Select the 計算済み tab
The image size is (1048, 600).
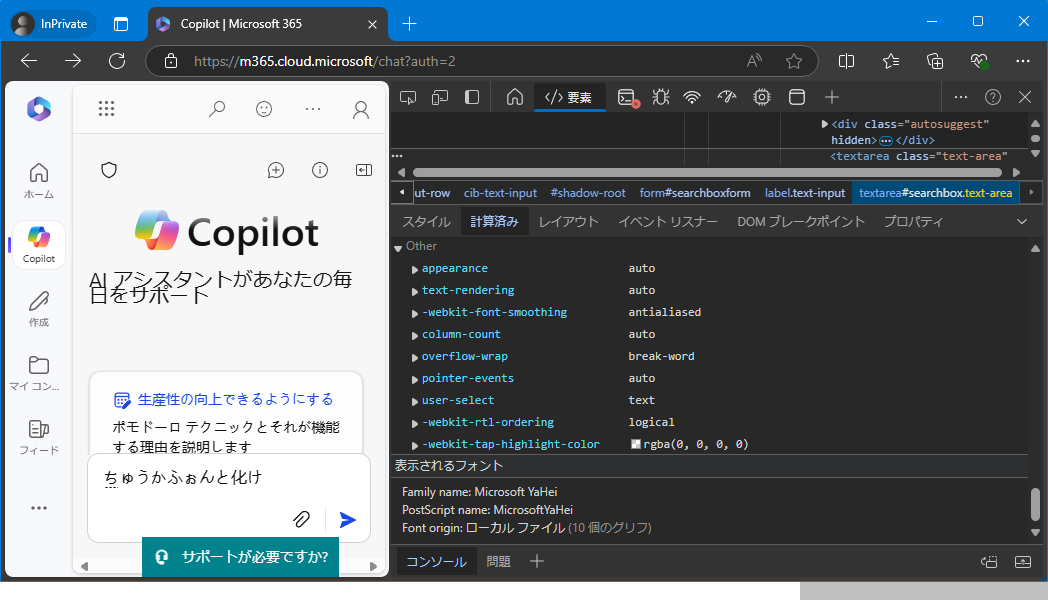tap(495, 222)
